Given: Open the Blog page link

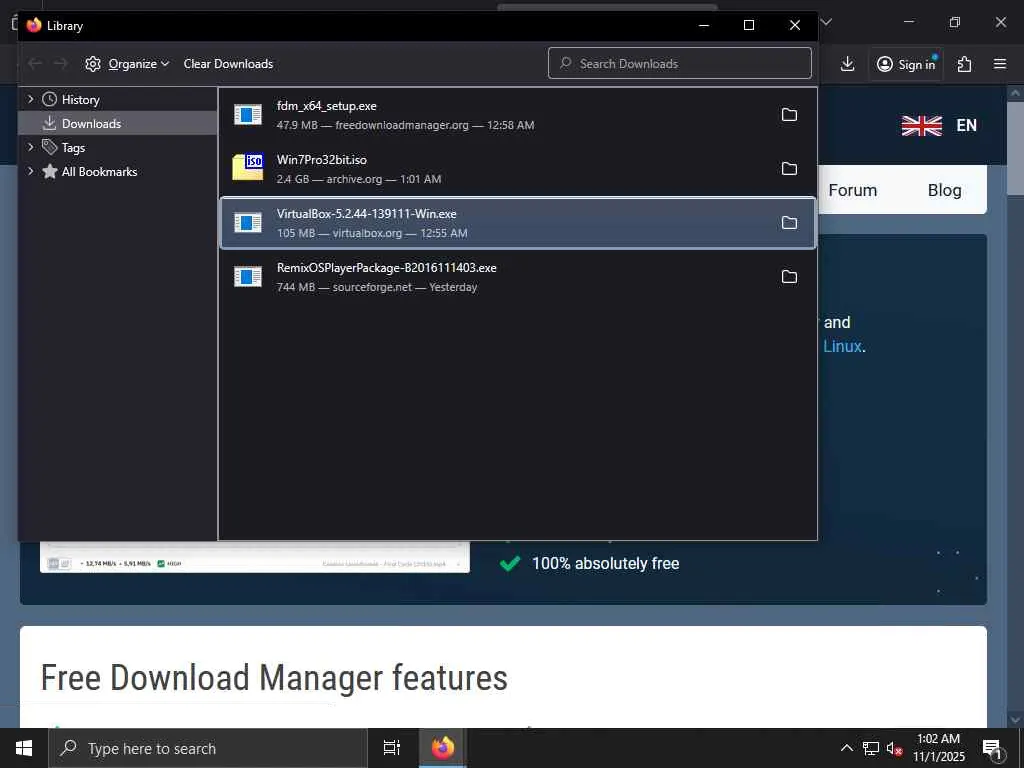Looking at the screenshot, I should pos(944,190).
